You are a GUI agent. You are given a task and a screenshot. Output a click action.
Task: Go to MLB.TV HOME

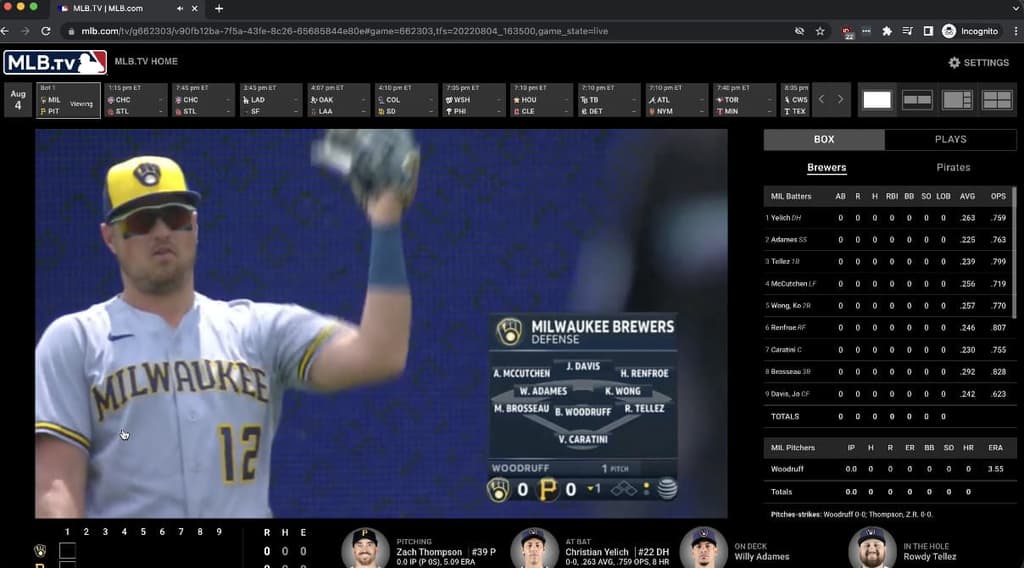[x=146, y=61]
